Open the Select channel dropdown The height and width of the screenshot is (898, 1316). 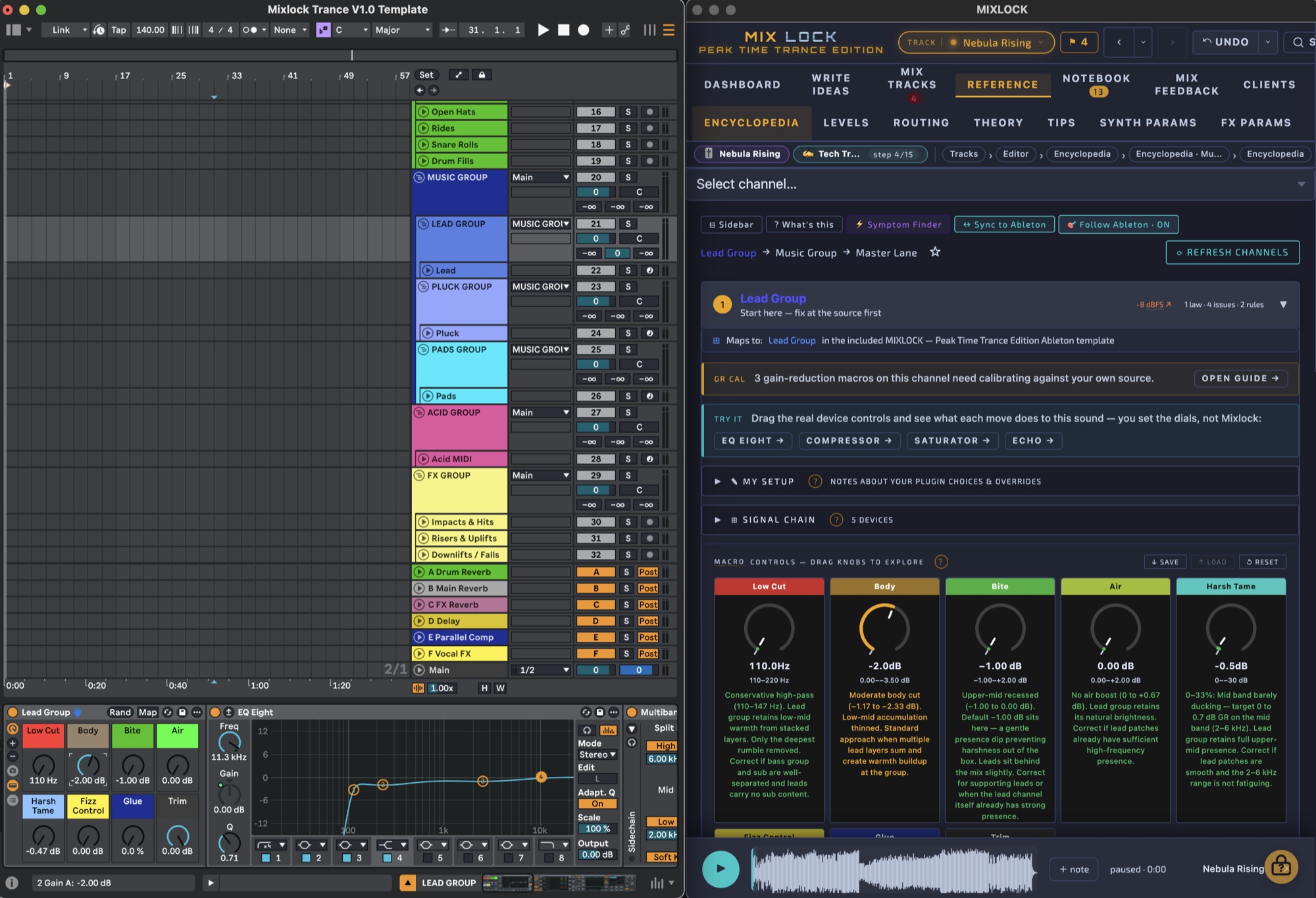[1000, 184]
